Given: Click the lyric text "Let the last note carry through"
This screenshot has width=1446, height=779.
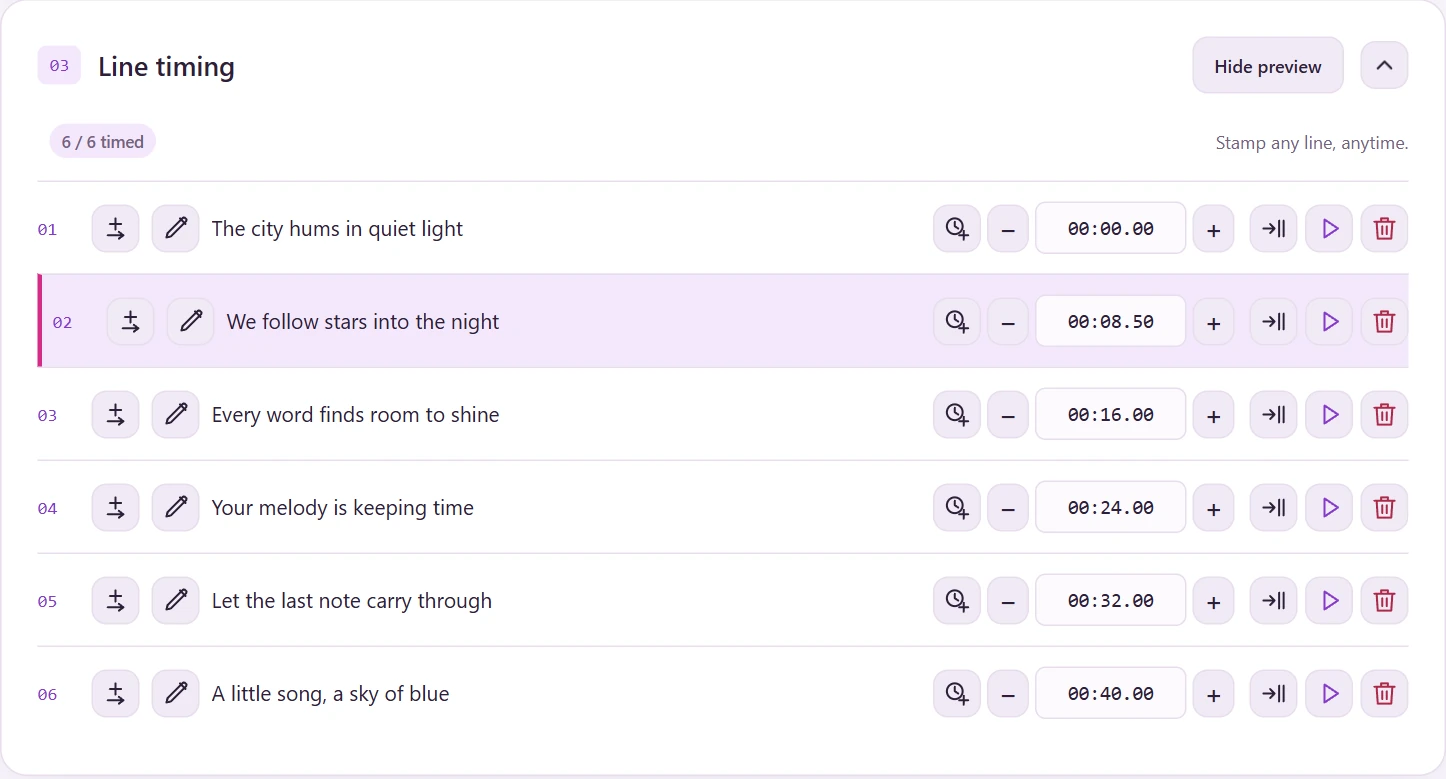Looking at the screenshot, I should [352, 601].
